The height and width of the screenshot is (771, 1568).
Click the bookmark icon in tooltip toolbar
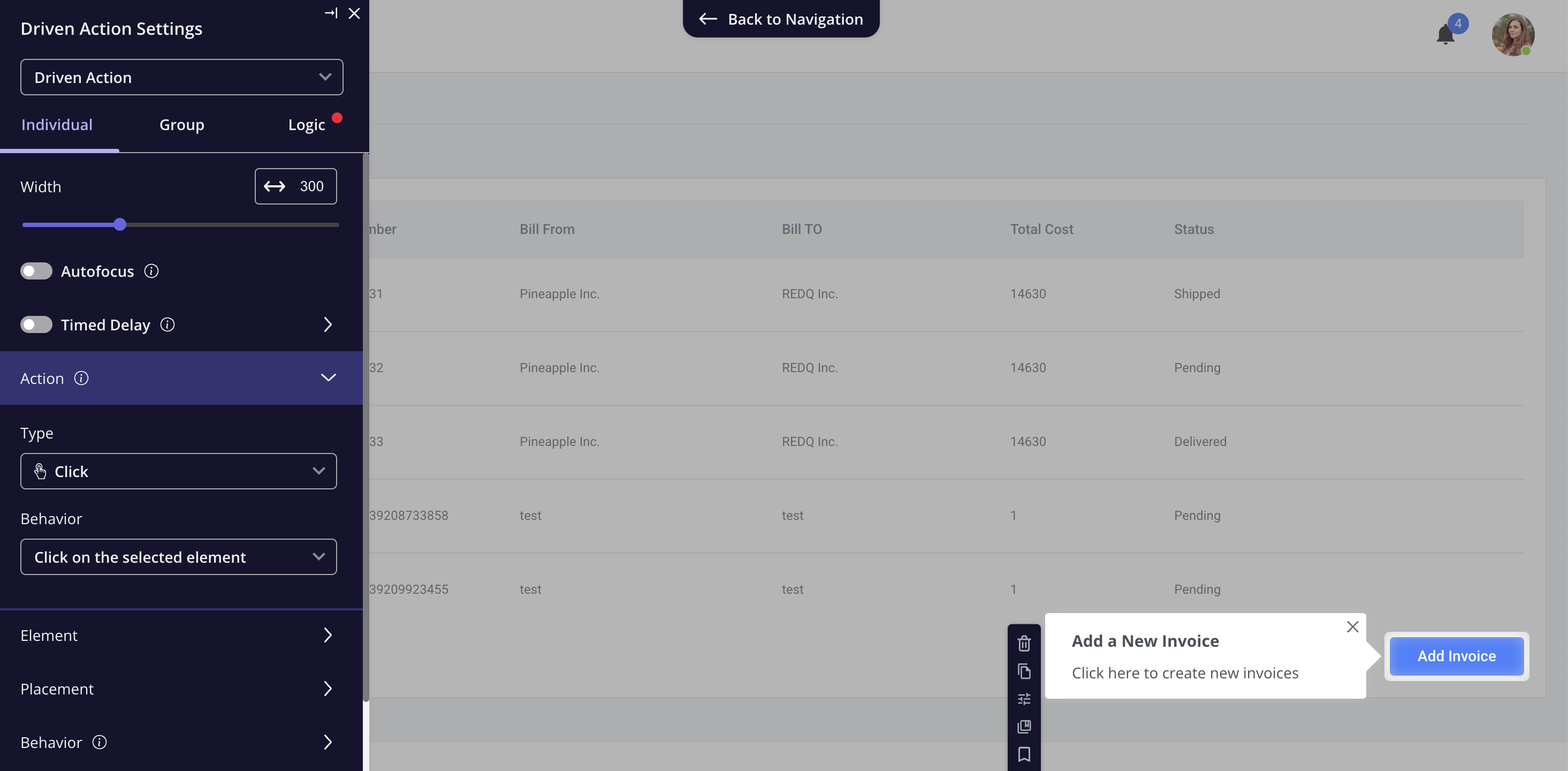pos(1024,754)
